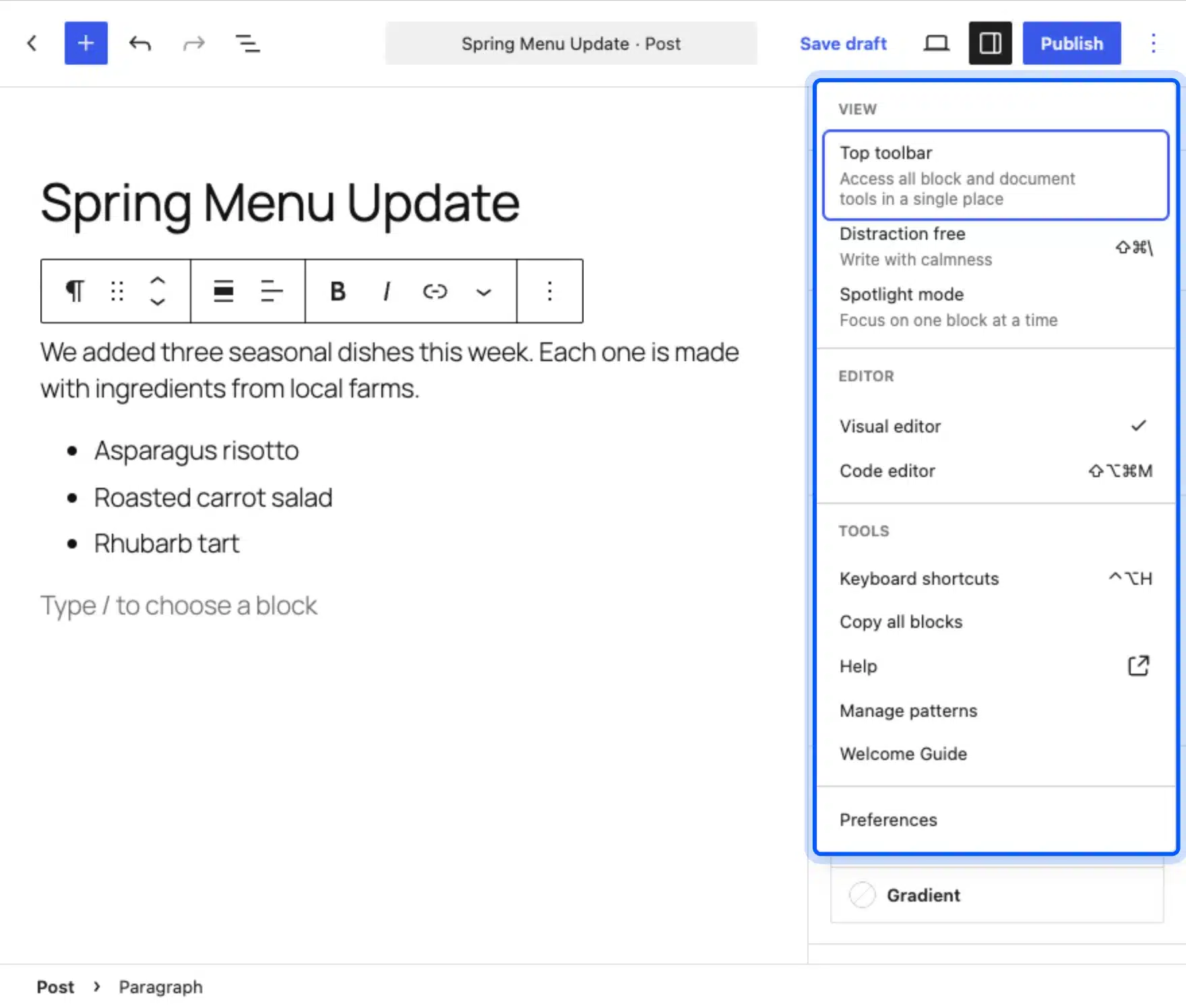
Task: Open the Spring Menu Update command bar
Action: [x=571, y=44]
